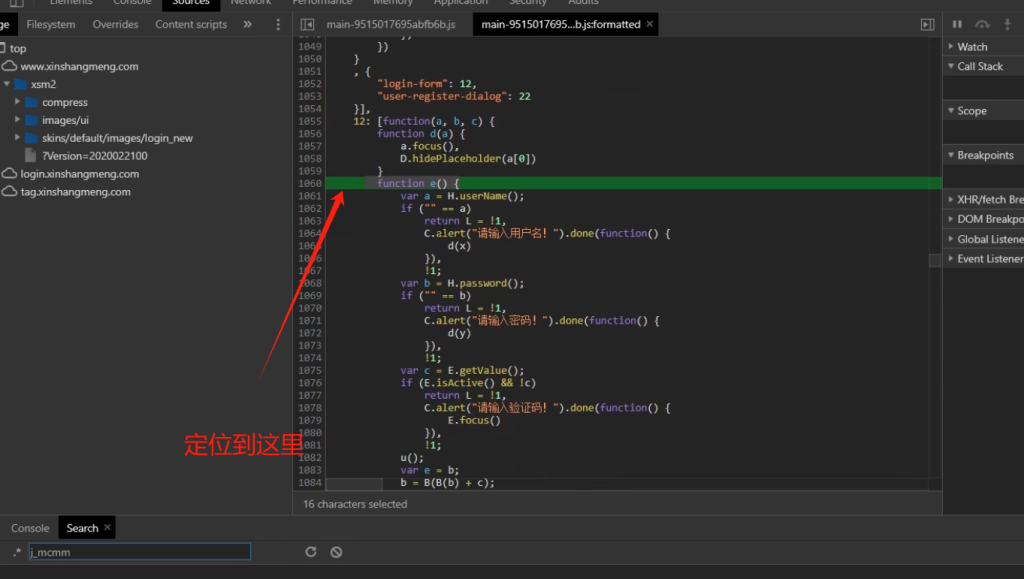
Task: Collapse the xsm2 folder arrow
Action: (7, 84)
